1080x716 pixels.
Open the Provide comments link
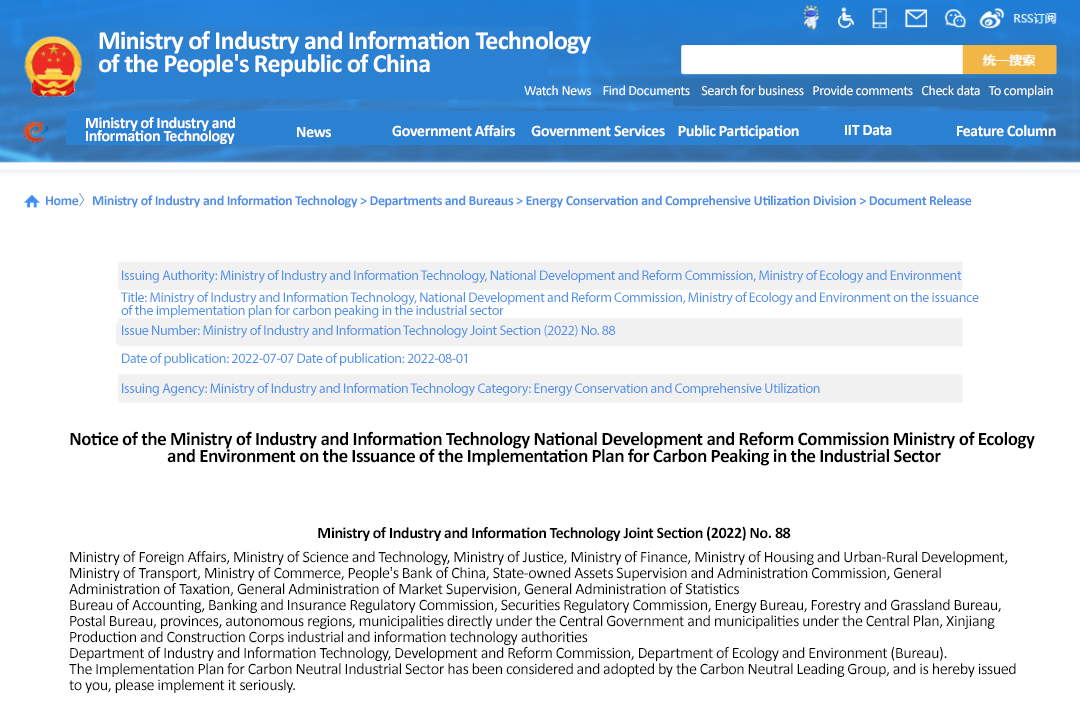point(862,91)
